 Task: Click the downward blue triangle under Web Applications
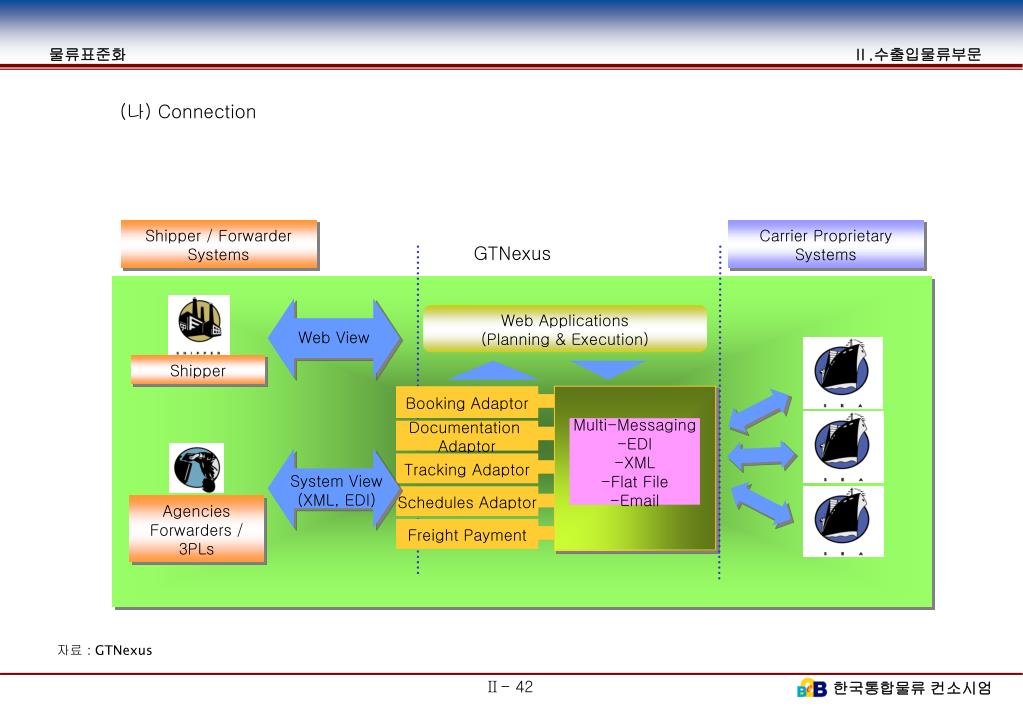(608, 369)
